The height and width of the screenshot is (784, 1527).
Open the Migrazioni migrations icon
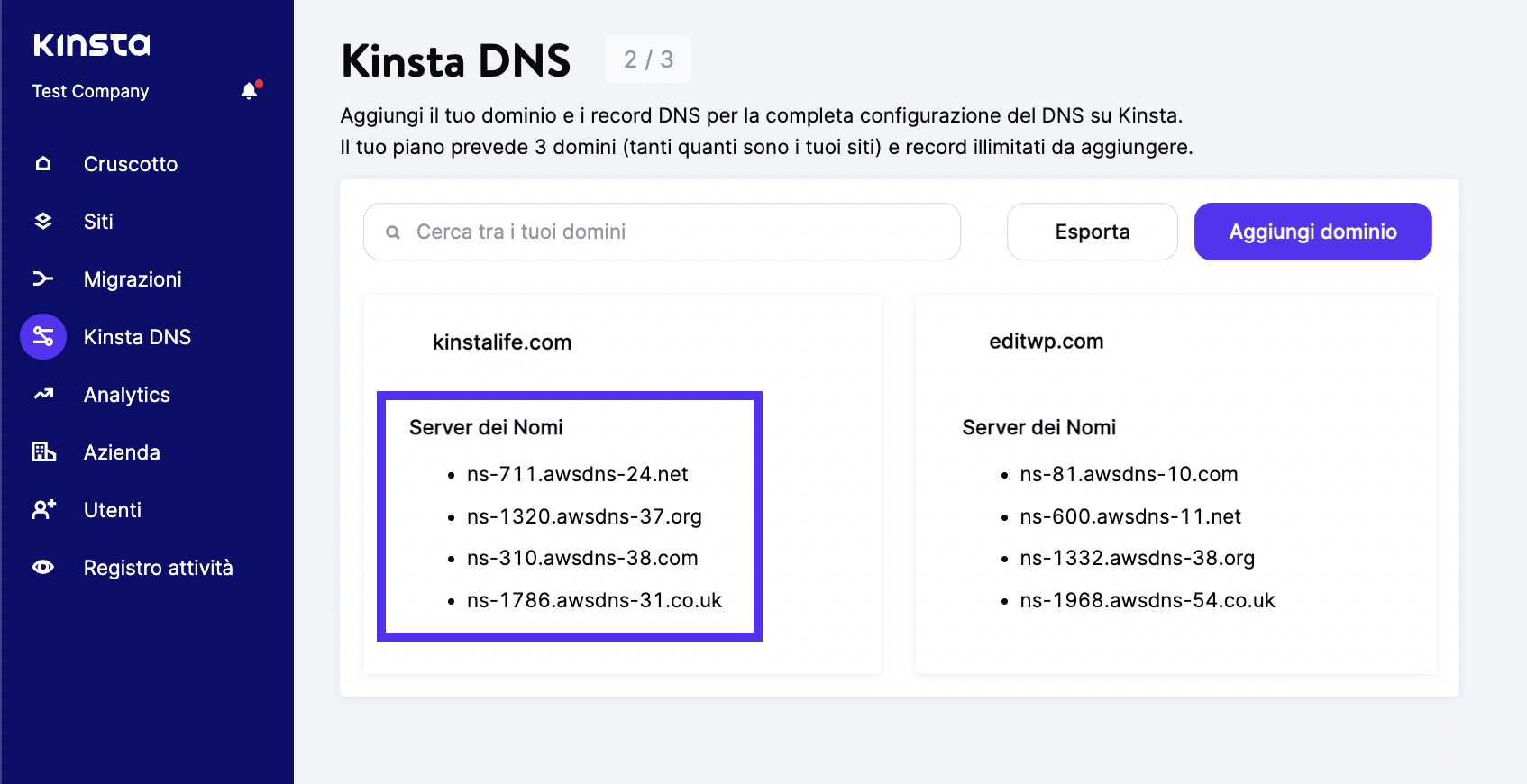pos(43,278)
